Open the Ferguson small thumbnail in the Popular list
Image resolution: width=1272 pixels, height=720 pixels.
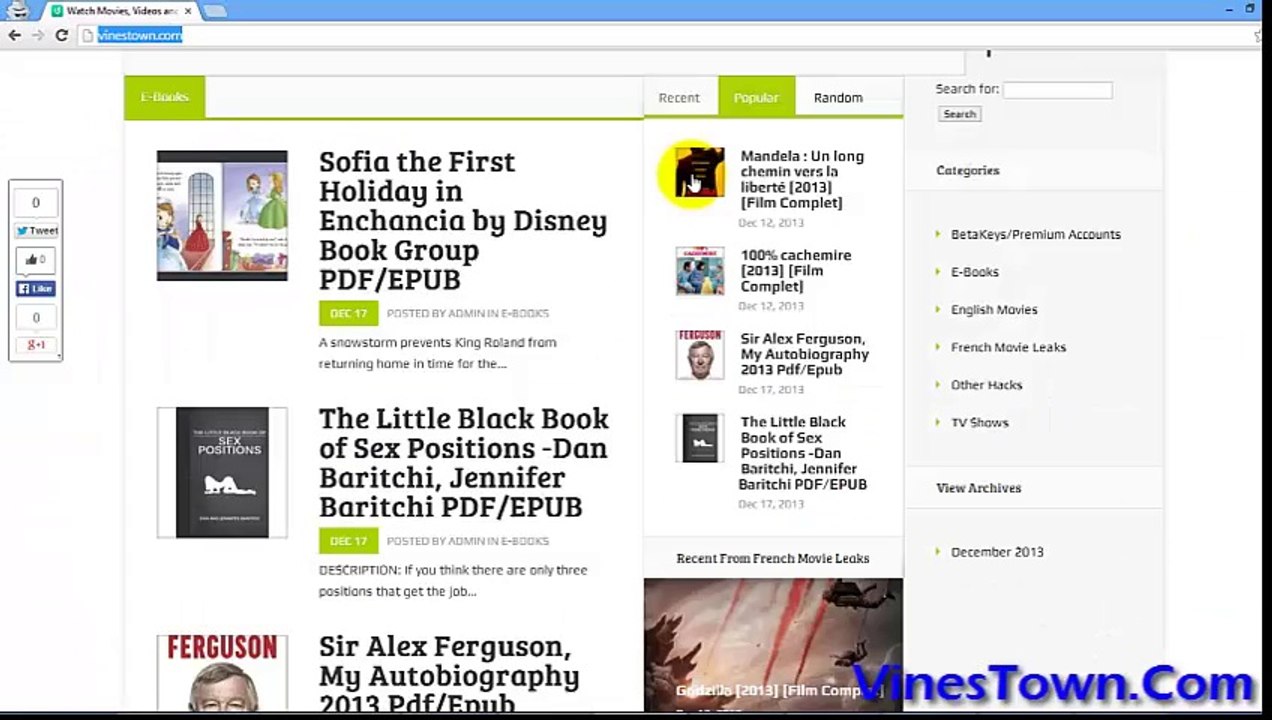(x=699, y=355)
